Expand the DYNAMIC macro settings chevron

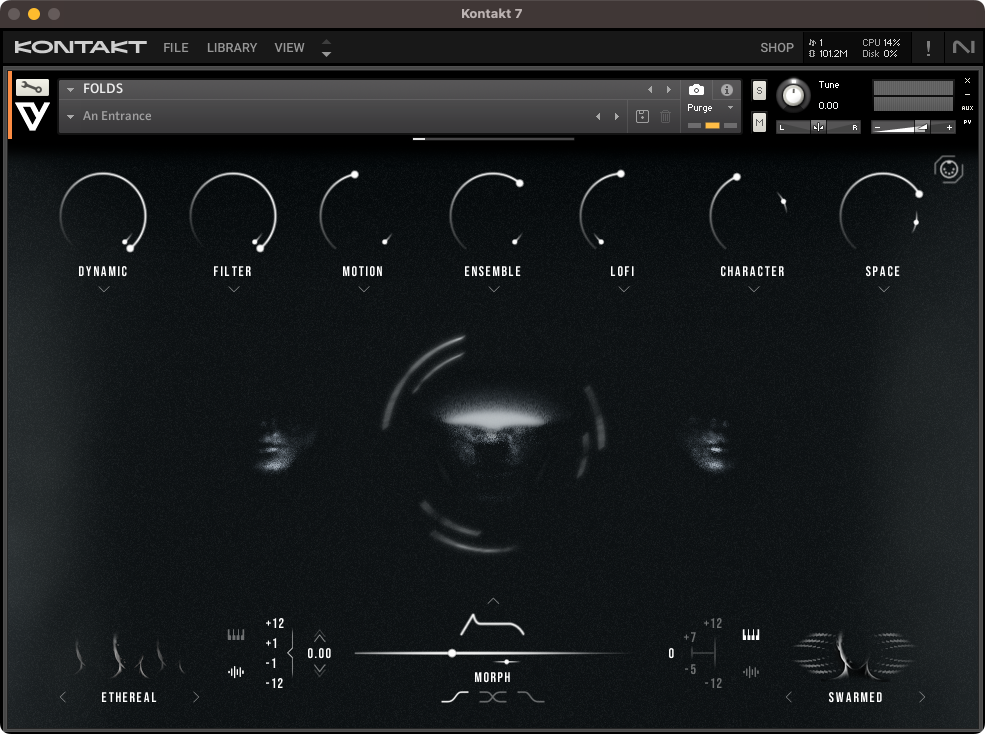(x=104, y=290)
